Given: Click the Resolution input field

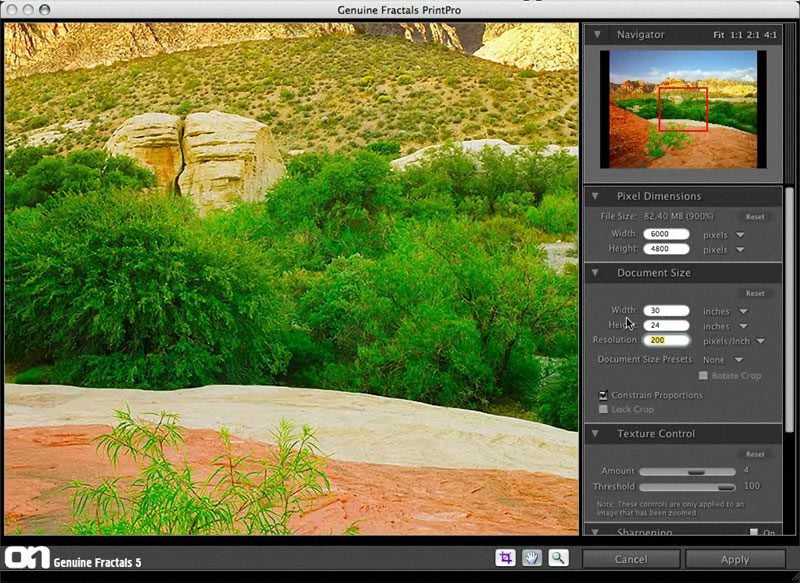Looking at the screenshot, I should pyautogui.click(x=666, y=340).
